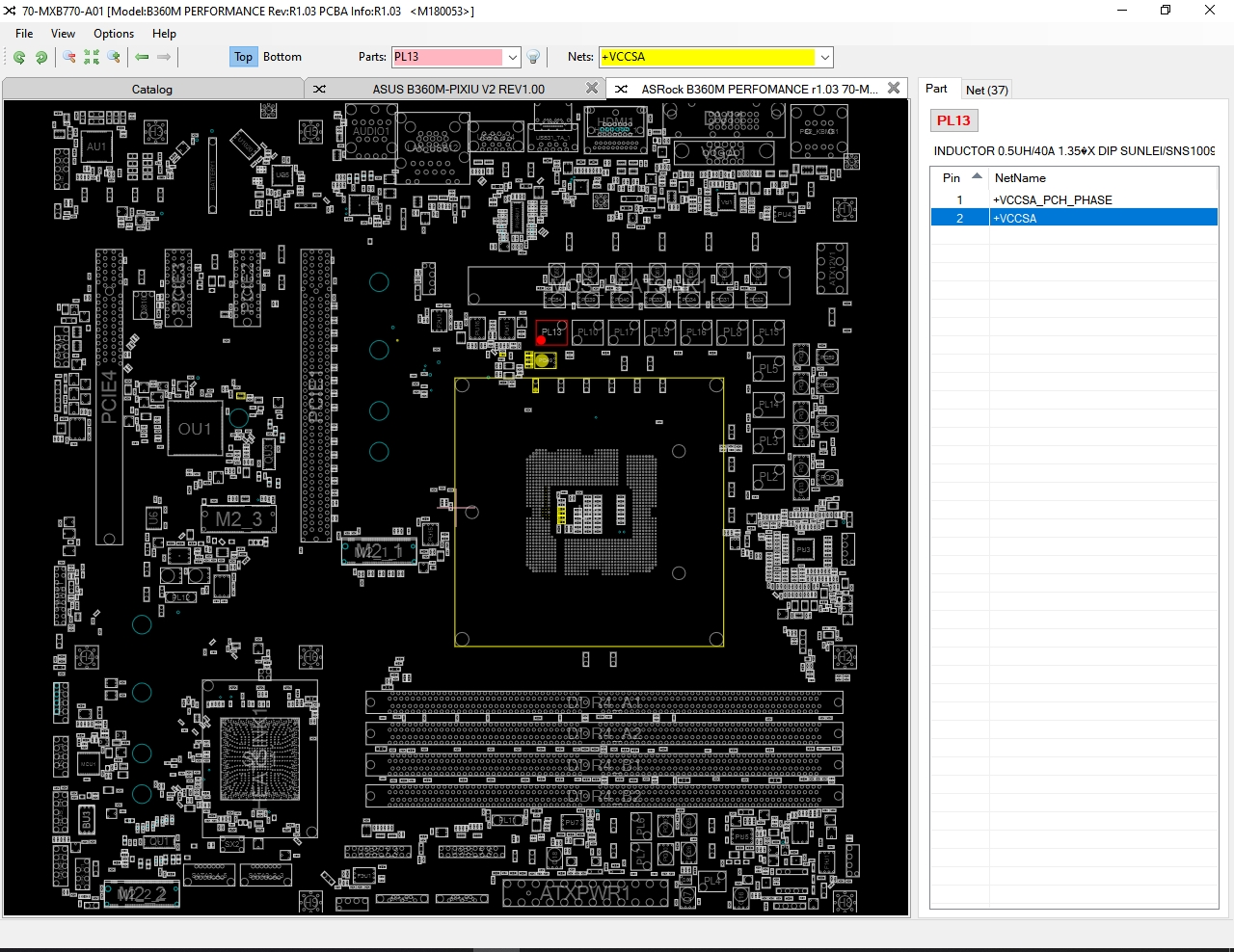Switch board view to Bottom side
Viewport: 1234px width, 952px height.
(282, 57)
